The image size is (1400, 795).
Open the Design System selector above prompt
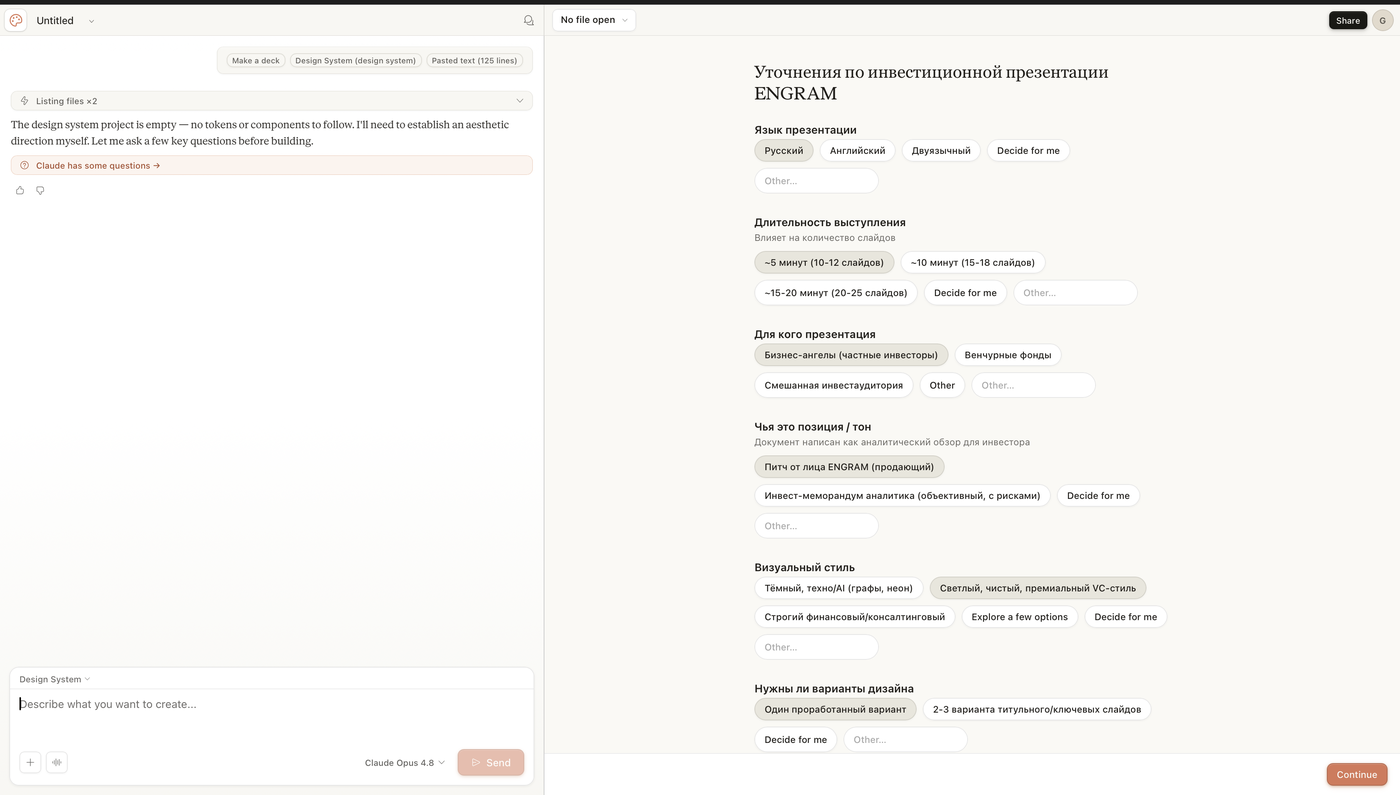pyautogui.click(x=55, y=679)
